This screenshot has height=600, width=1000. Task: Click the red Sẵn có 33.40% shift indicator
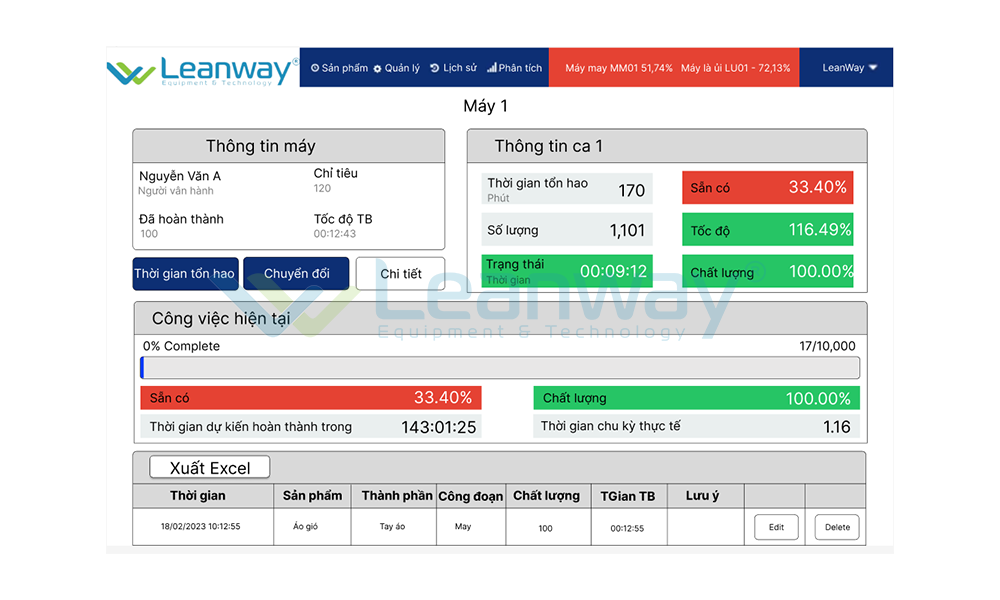(768, 188)
